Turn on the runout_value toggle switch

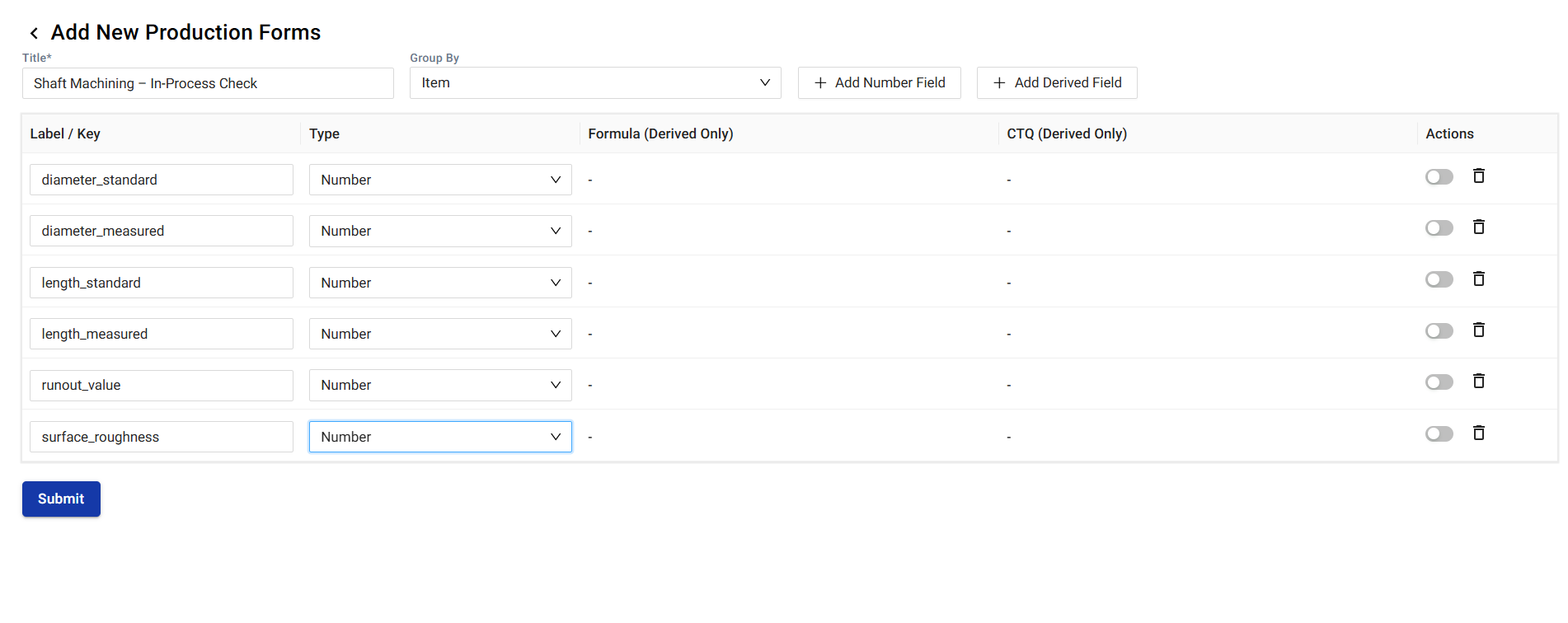(1439, 382)
